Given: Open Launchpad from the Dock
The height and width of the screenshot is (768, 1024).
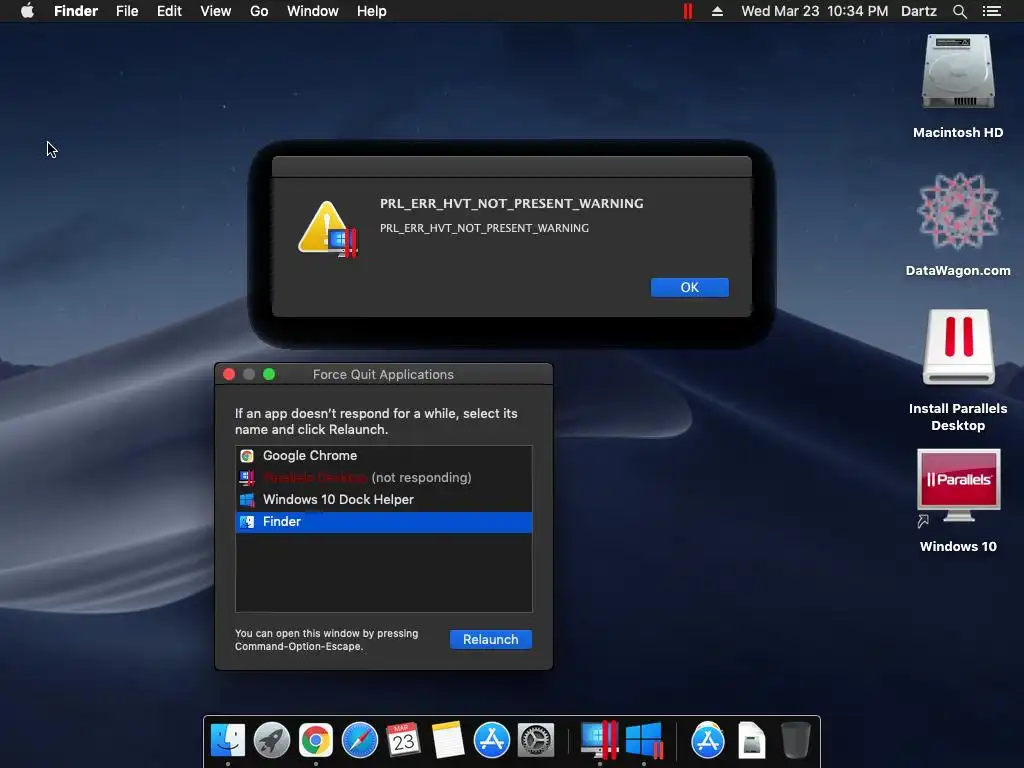Looking at the screenshot, I should tap(272, 740).
